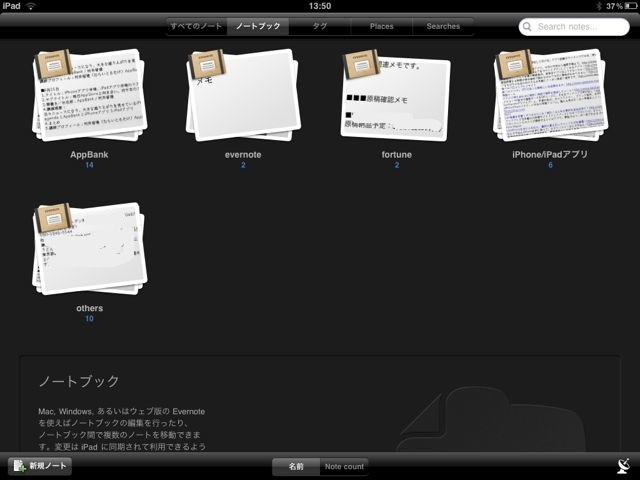
Task: Open the タグ tab
Action: tap(320, 26)
